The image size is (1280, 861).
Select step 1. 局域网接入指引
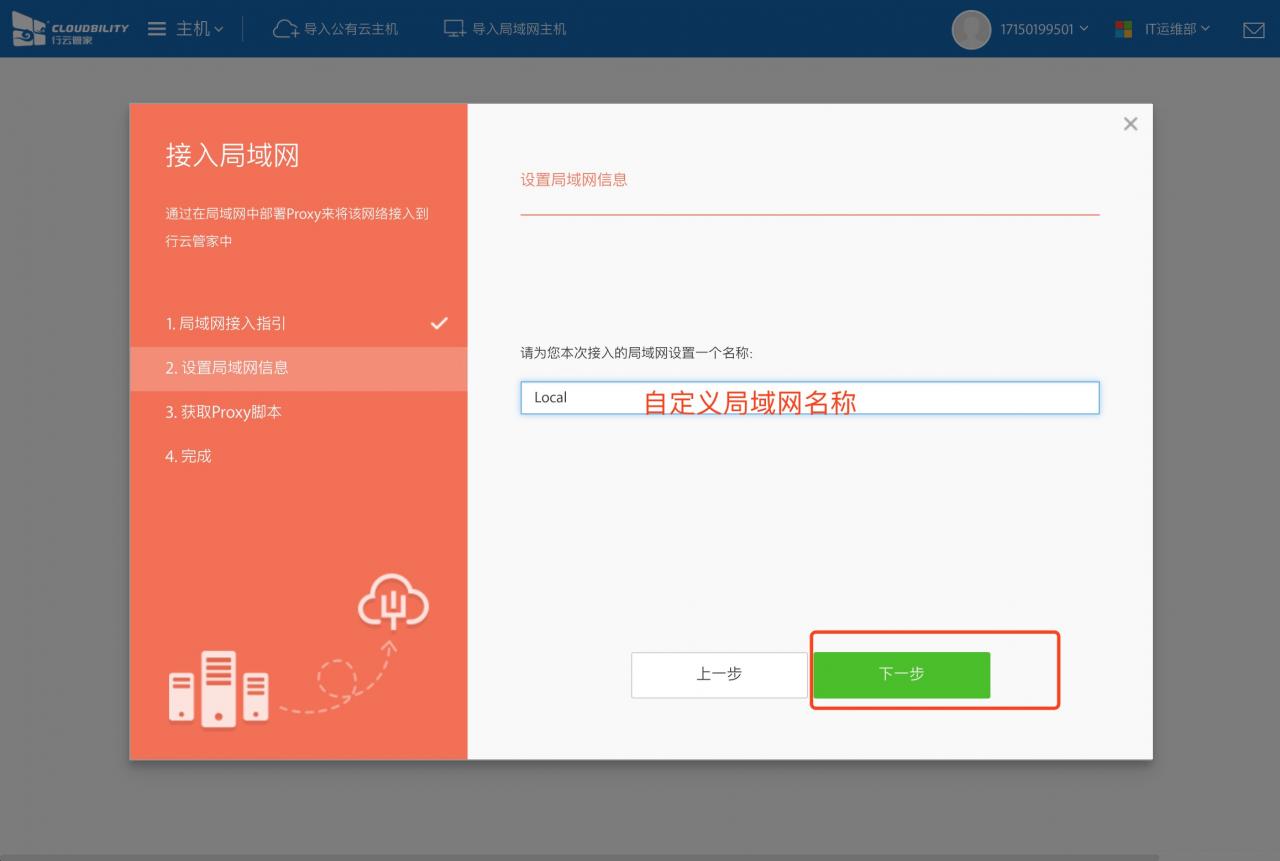coord(226,324)
